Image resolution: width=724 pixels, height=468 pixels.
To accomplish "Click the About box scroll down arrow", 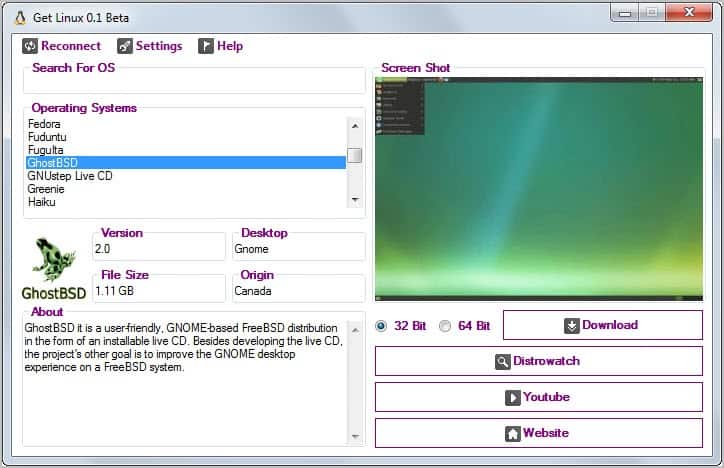I will click(355, 436).
